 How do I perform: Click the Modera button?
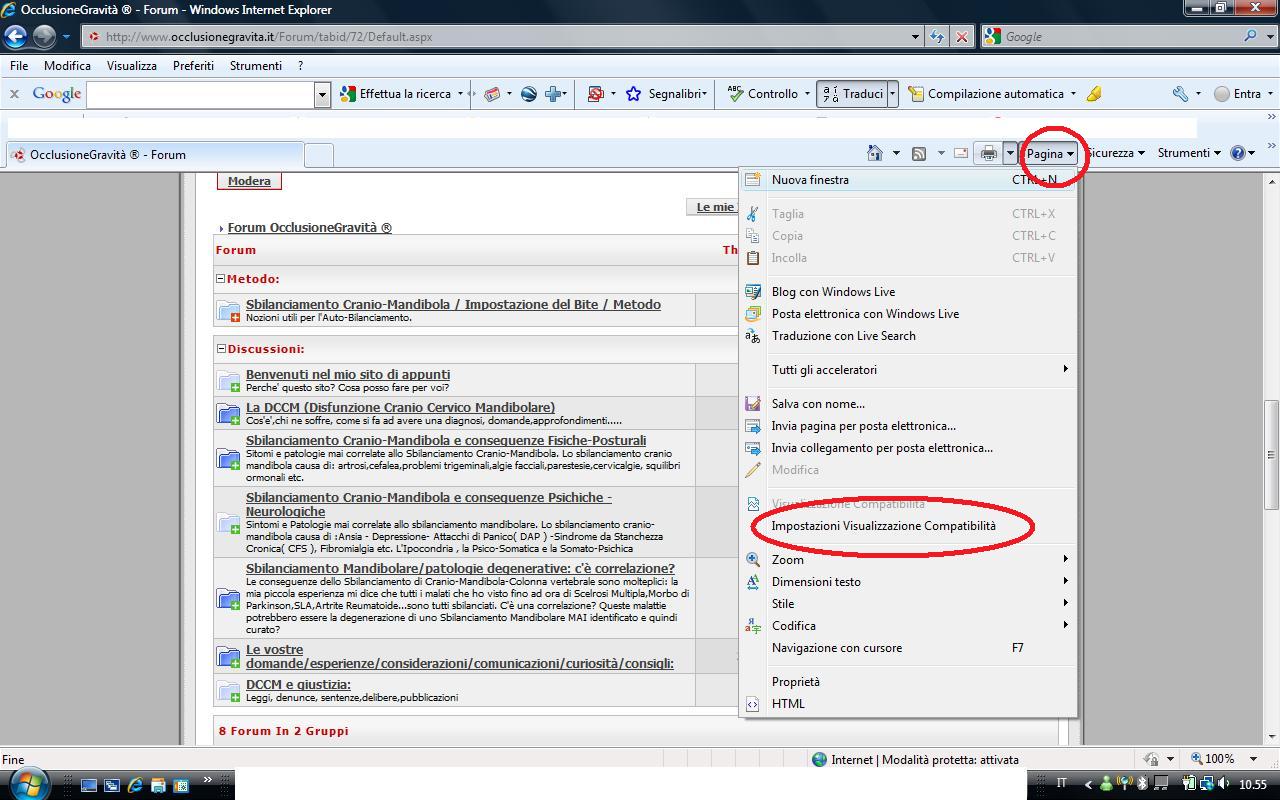coord(249,181)
